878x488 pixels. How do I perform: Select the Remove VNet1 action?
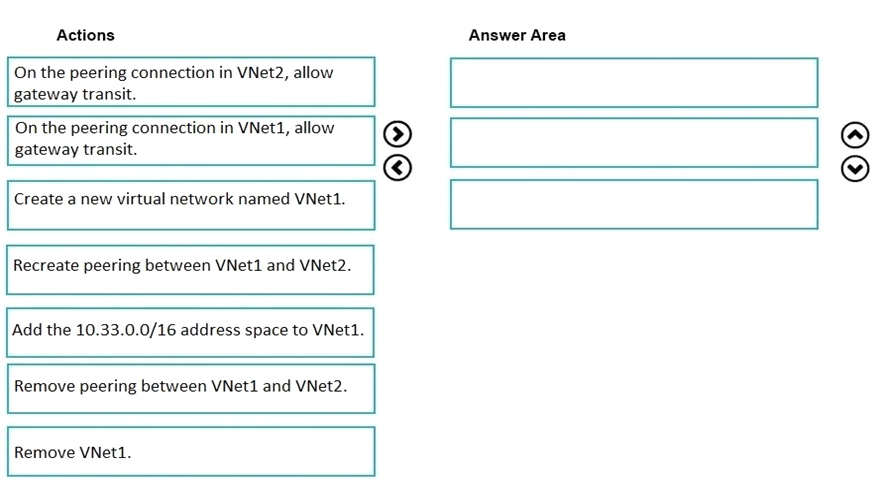tap(191, 452)
